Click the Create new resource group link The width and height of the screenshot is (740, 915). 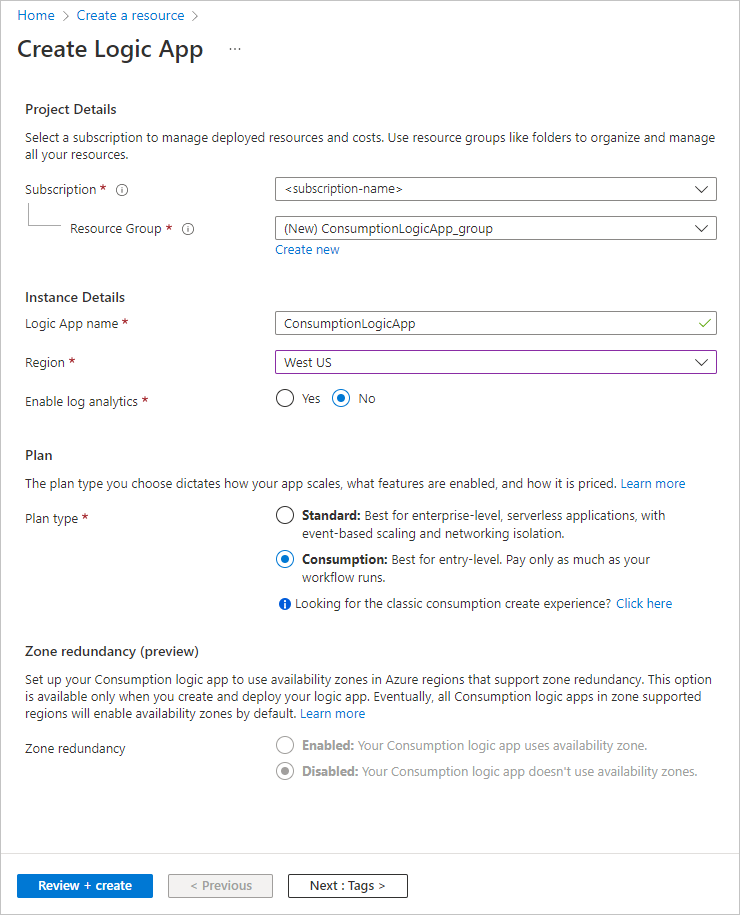(307, 250)
